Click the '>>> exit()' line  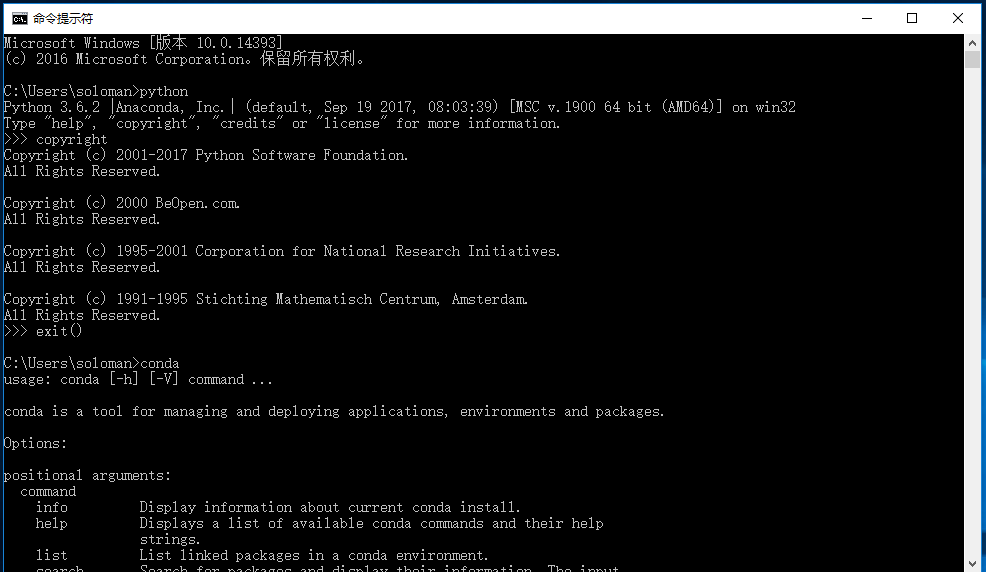coord(43,331)
